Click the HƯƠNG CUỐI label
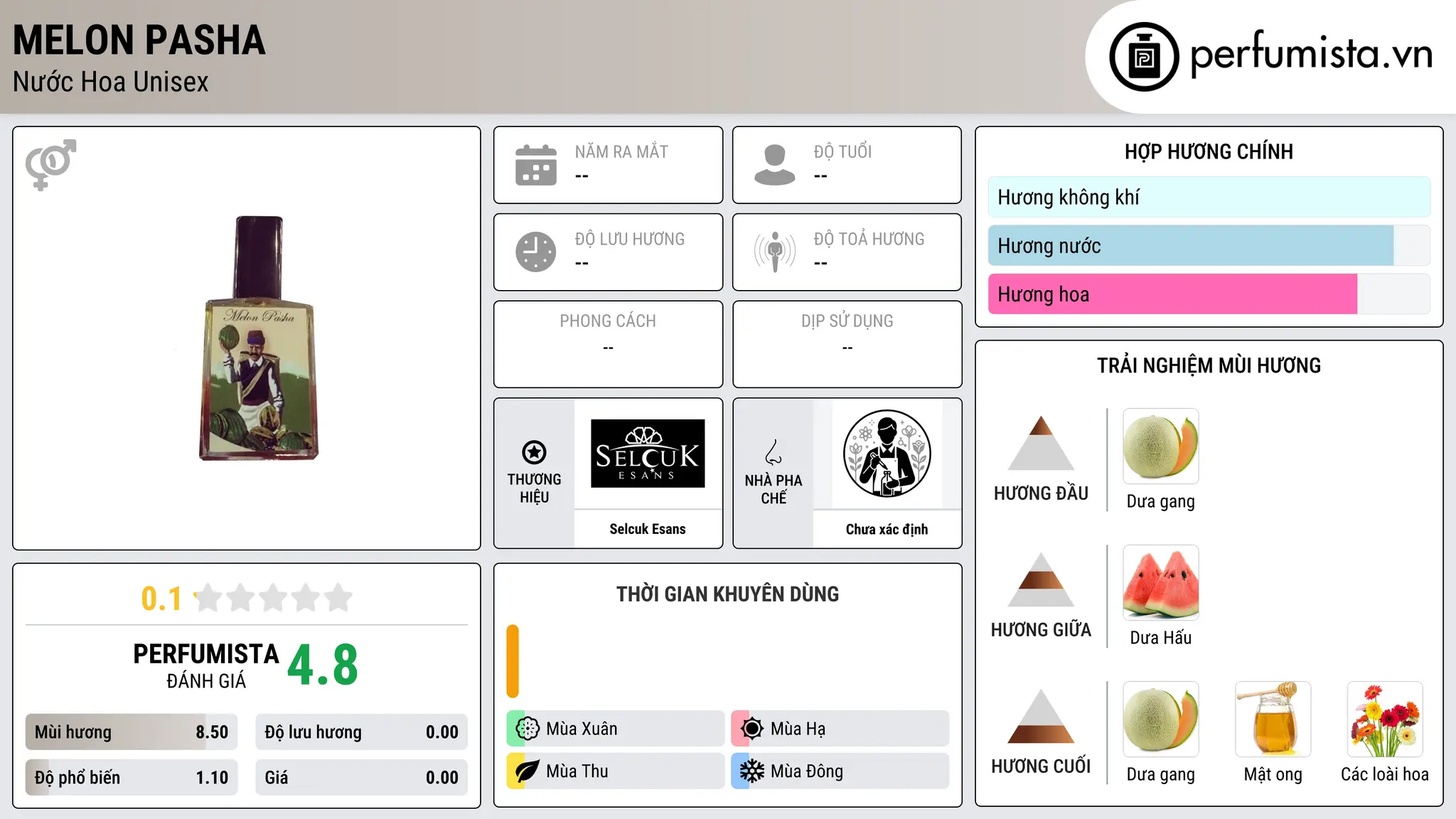The width and height of the screenshot is (1456, 819). click(1041, 766)
